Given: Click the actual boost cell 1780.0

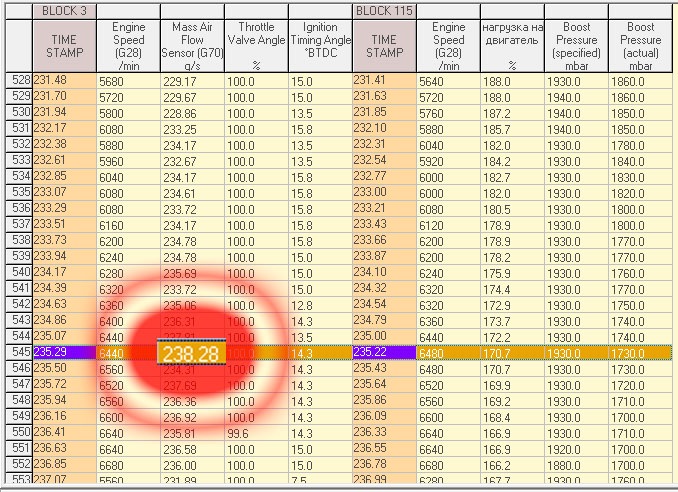Looking at the screenshot, I should point(640,145).
